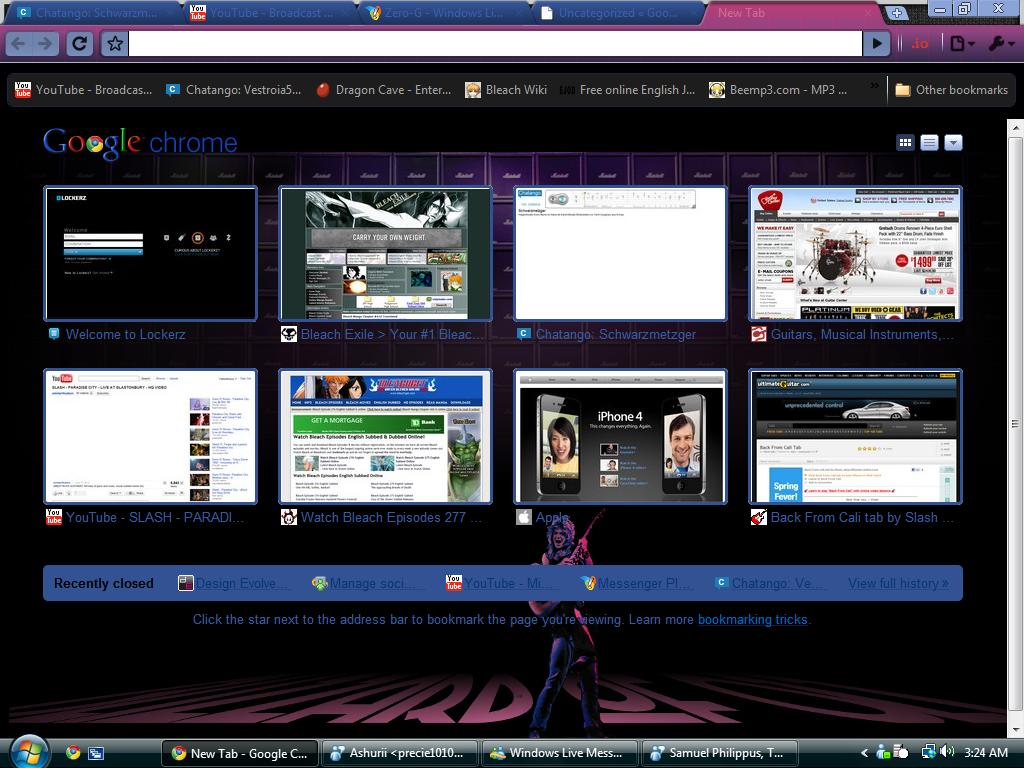Open the page control menu
This screenshot has width=1024, height=768.
click(x=962, y=44)
